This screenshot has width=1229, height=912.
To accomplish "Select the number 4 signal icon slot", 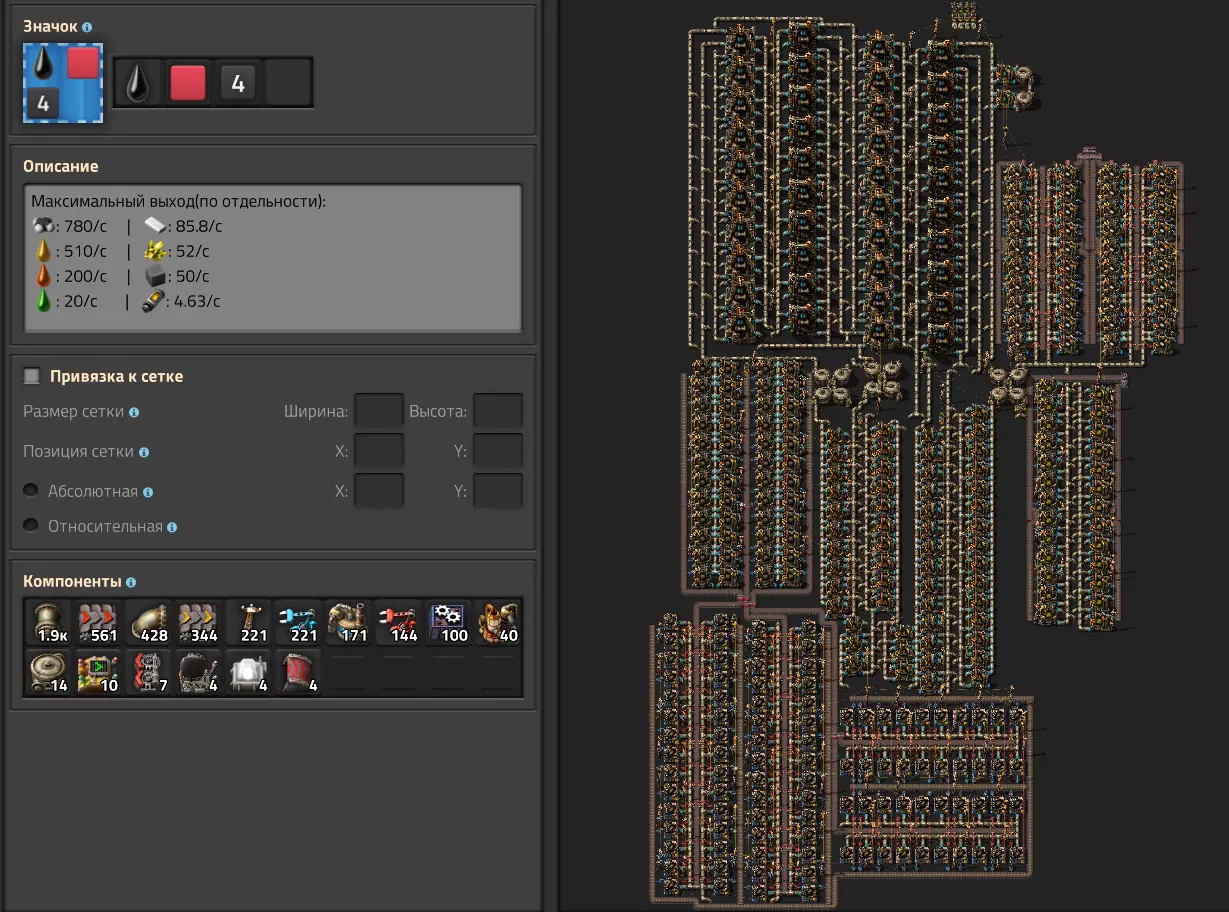I will pyautogui.click(x=238, y=82).
